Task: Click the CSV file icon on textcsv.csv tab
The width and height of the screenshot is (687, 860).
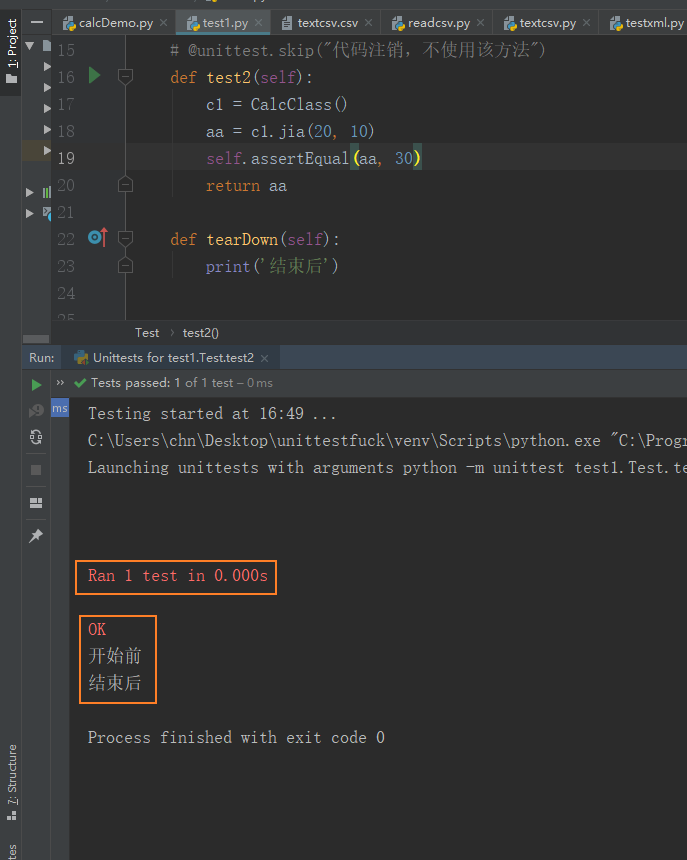Action: 286,23
